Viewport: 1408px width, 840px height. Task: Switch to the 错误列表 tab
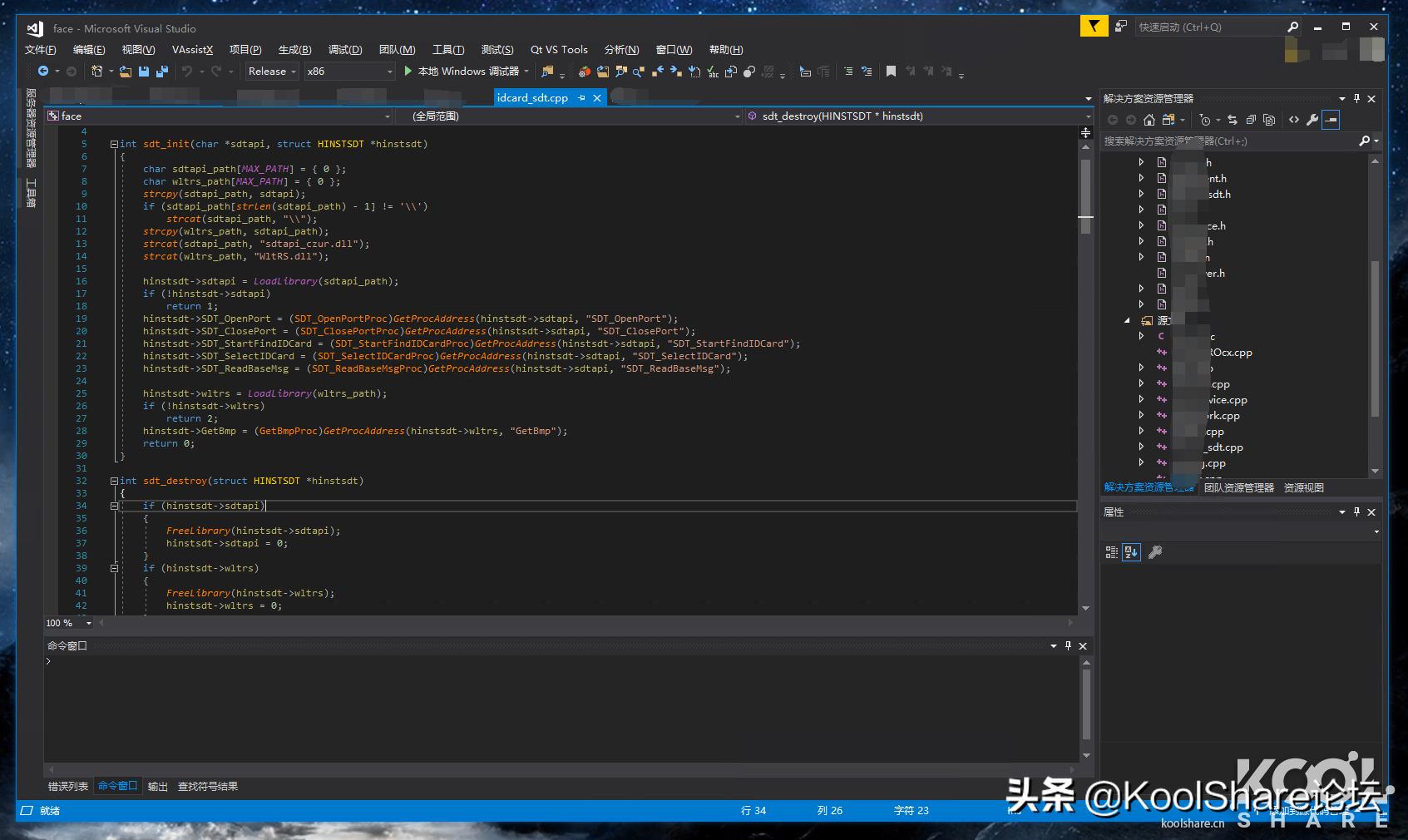pyautogui.click(x=67, y=787)
